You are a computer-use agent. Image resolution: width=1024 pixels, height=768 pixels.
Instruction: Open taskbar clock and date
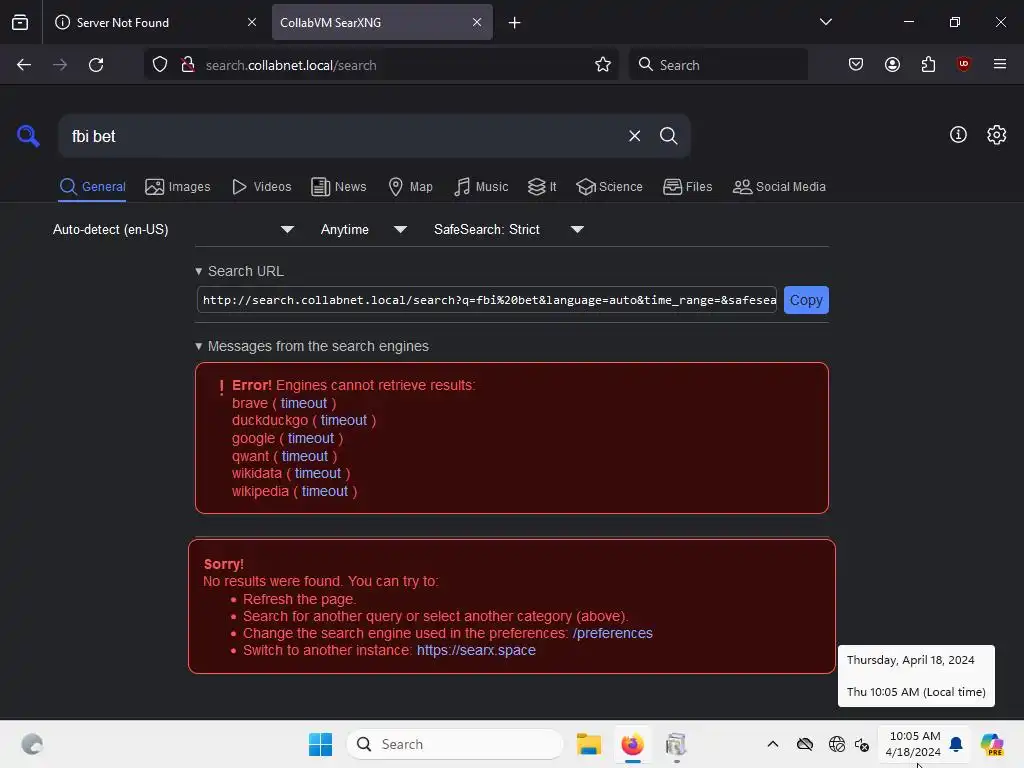(914, 744)
